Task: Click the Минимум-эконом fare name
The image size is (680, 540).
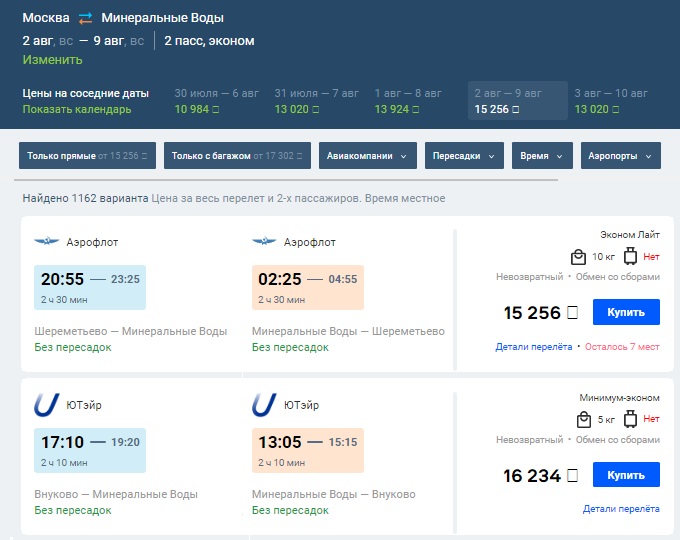Action: click(x=619, y=398)
